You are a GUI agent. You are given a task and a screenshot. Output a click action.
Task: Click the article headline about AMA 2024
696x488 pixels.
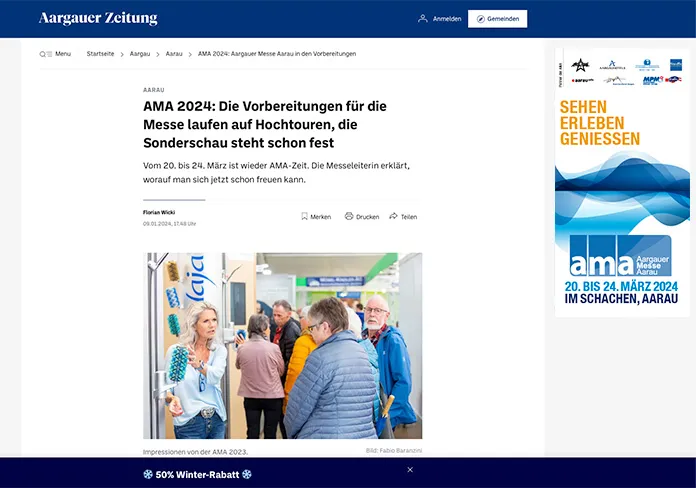[265, 124]
